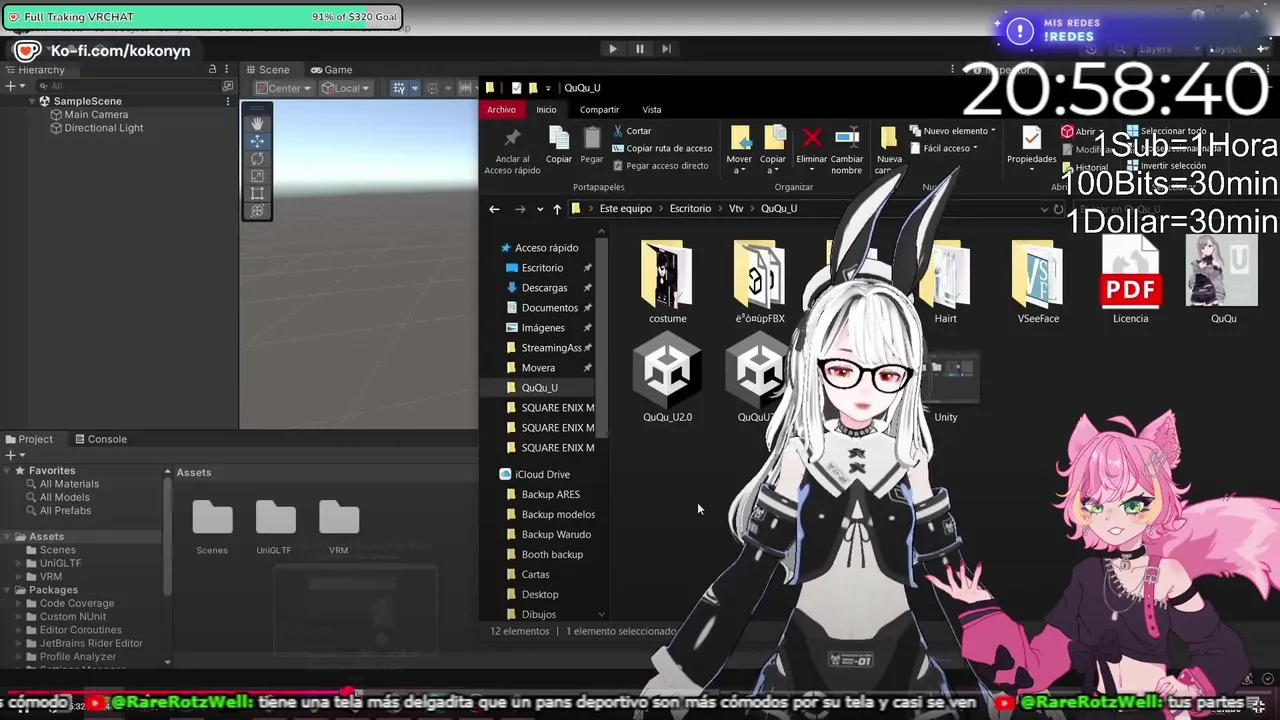
Task: Collapse the SampleScene tree arrow
Action: tap(32, 101)
